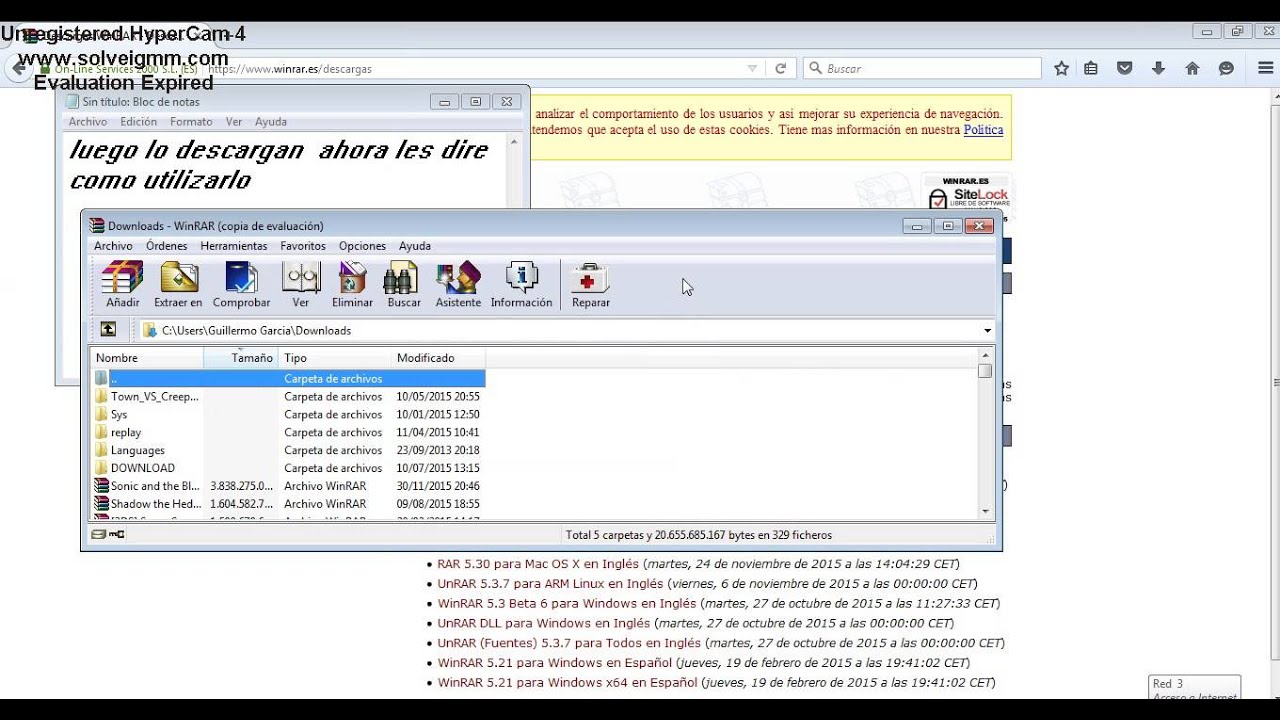Open WinRAR 5.21 para Windows en Español link
The image size is (1280, 720).
[555, 663]
